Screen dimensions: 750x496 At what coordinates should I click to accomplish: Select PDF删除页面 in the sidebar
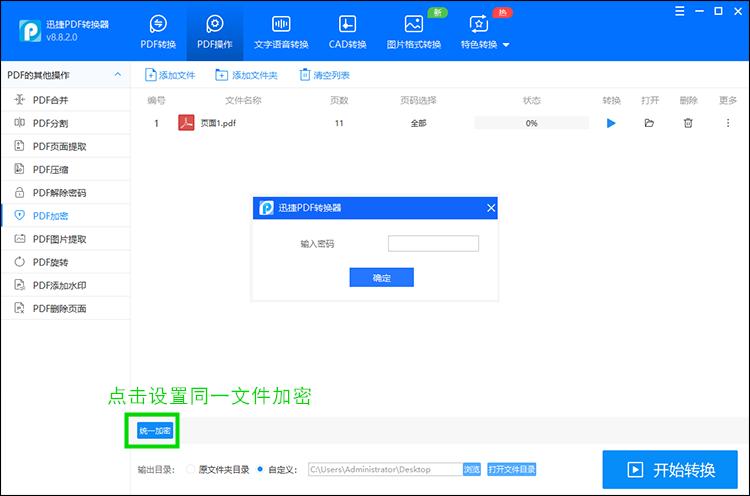tap(65, 309)
